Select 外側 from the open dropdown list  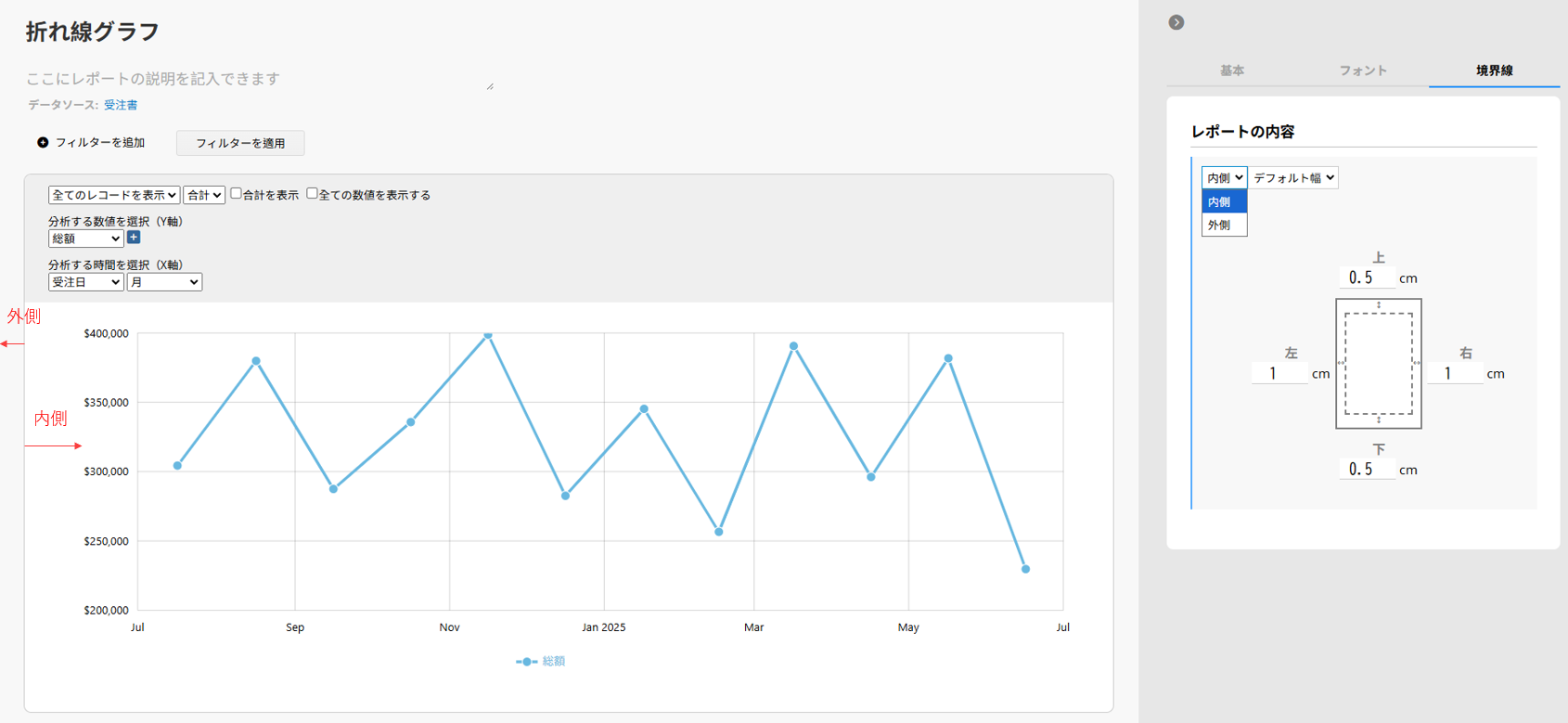[x=1223, y=225]
